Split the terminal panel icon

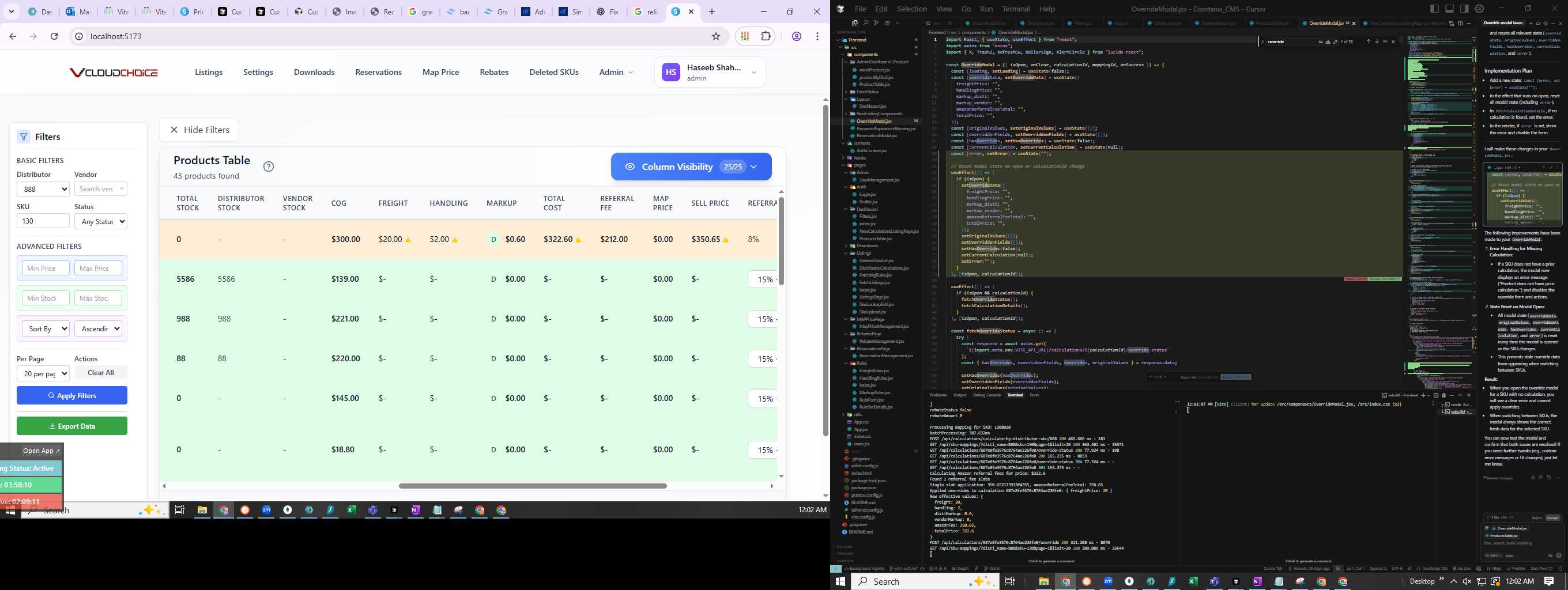(x=1436, y=395)
